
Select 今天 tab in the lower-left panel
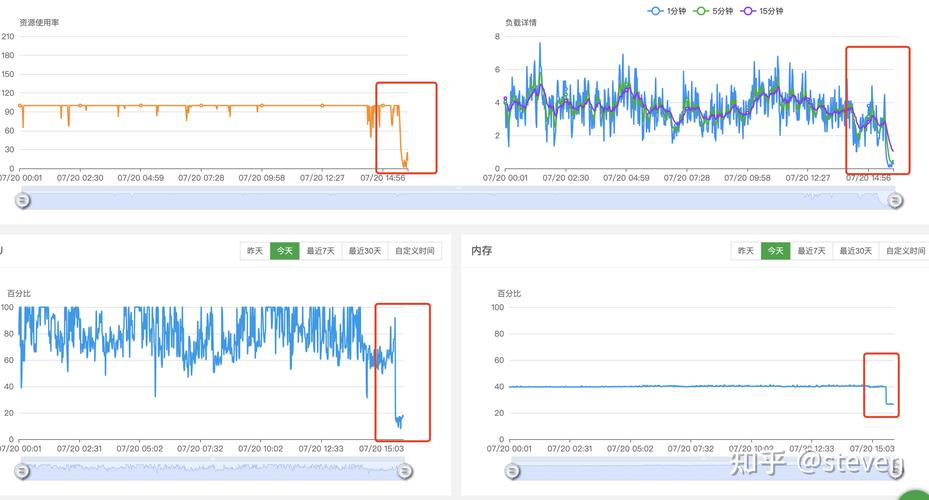[x=285, y=251]
